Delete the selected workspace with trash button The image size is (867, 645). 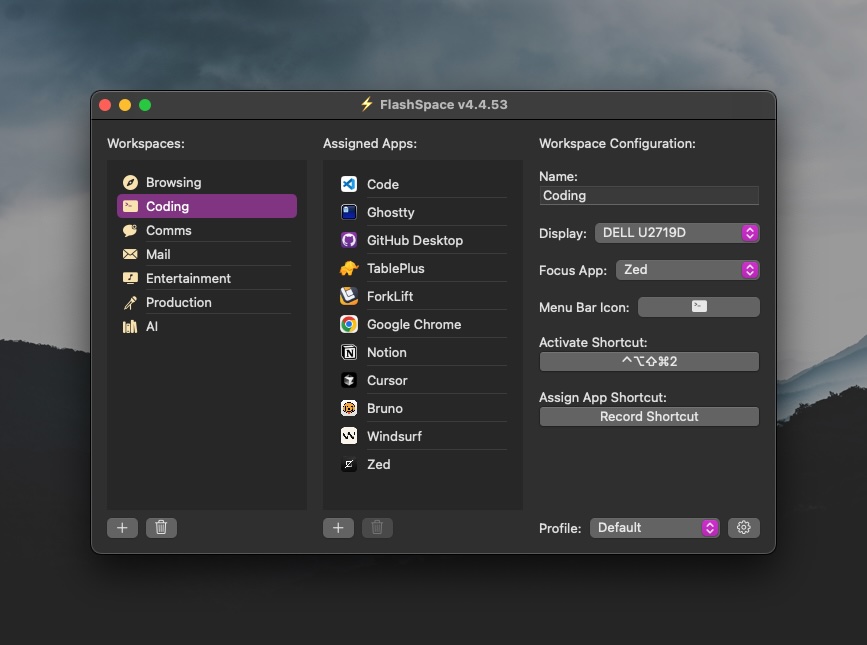[x=161, y=528]
